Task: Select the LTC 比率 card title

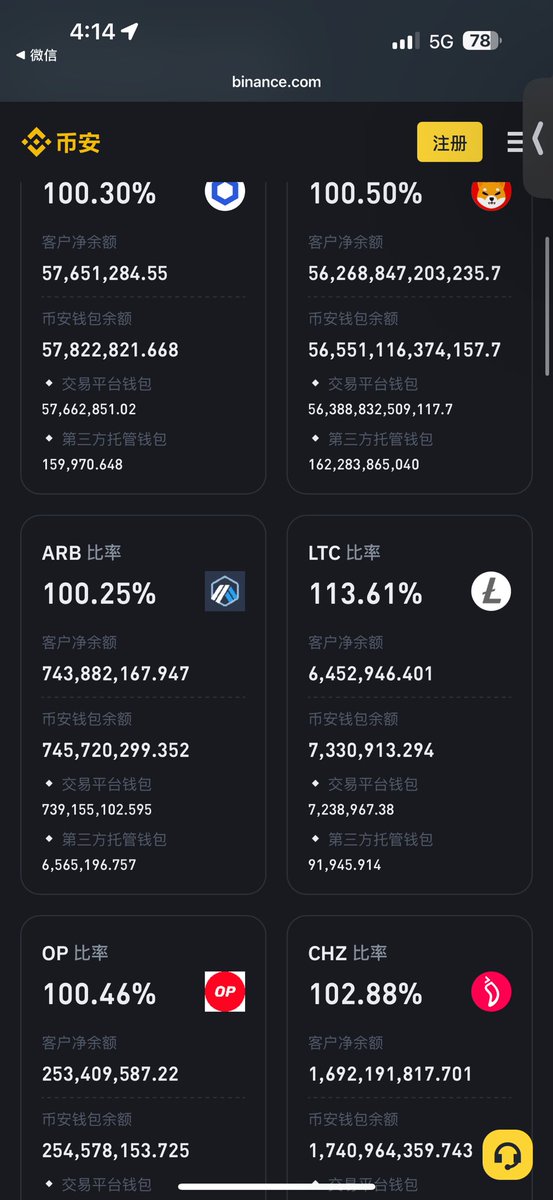Action: point(345,553)
